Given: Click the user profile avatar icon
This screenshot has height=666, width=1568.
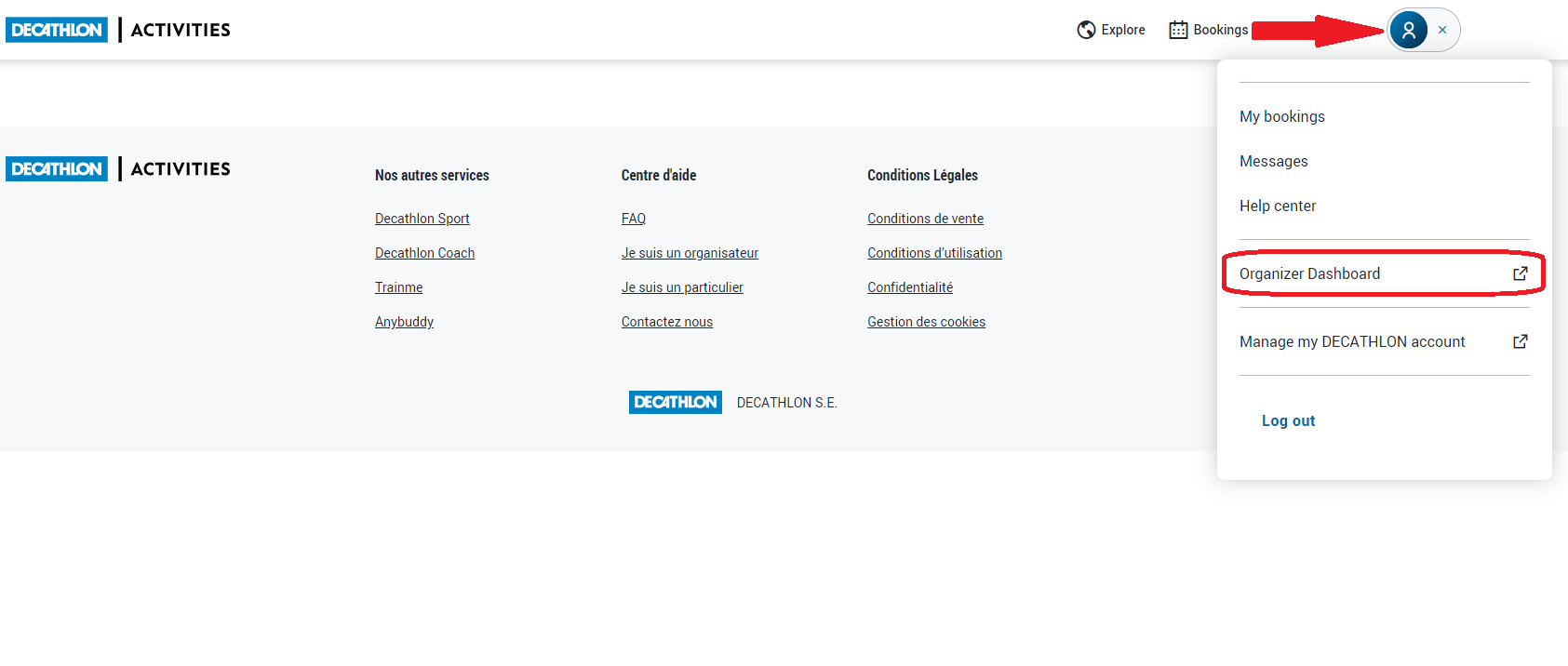Looking at the screenshot, I should [1408, 30].
